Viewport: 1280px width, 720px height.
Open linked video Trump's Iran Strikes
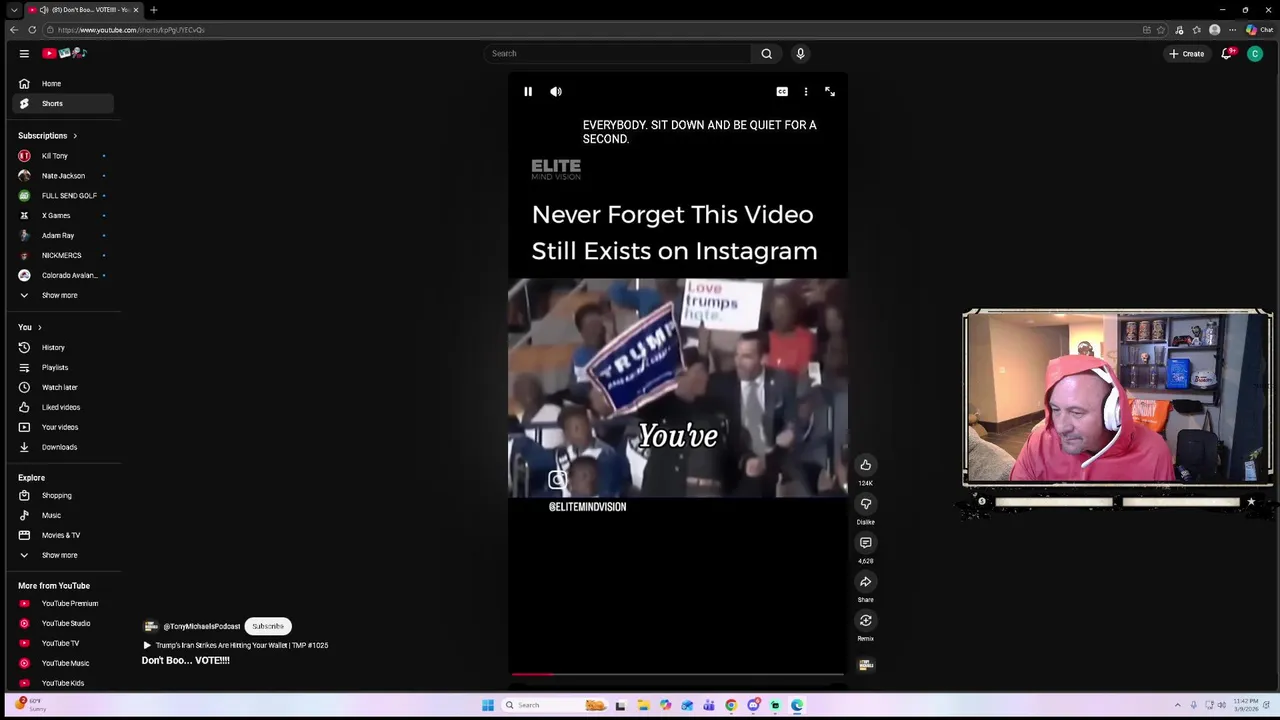point(236,646)
